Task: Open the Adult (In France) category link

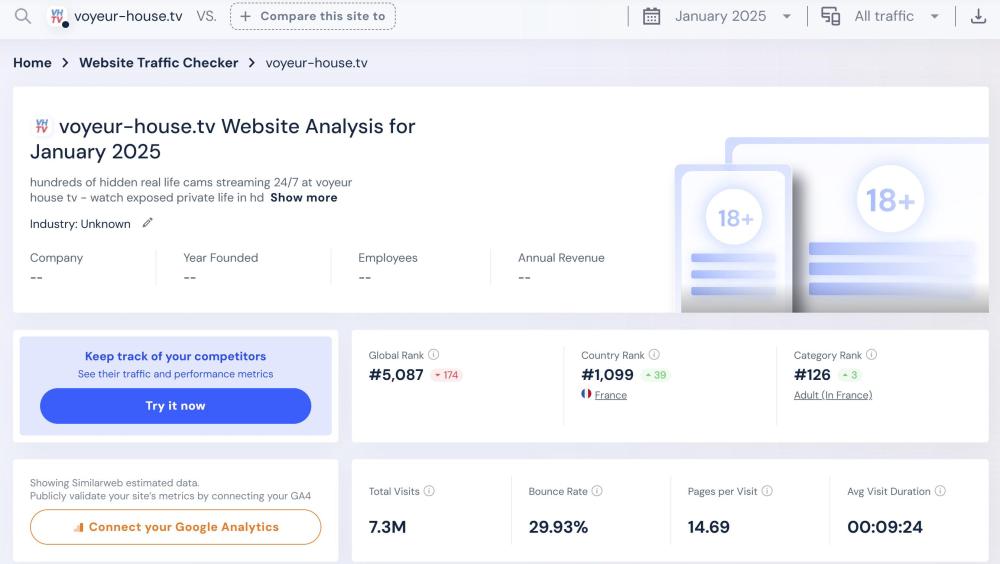Action: tap(832, 395)
